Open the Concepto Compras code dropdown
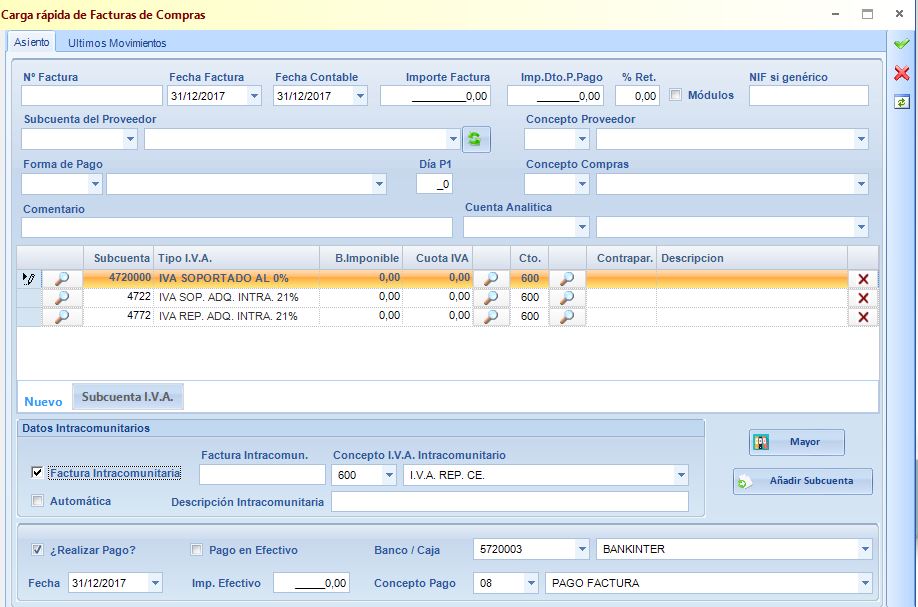 point(582,184)
